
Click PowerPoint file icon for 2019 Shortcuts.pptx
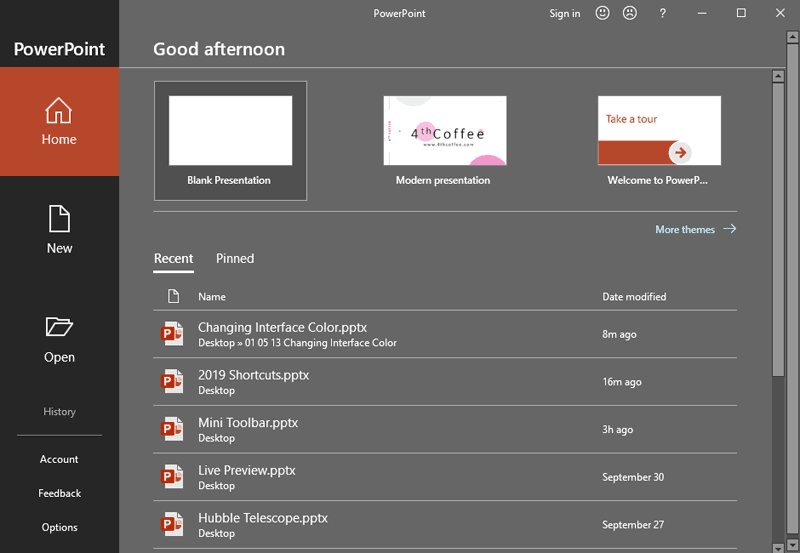coord(172,381)
